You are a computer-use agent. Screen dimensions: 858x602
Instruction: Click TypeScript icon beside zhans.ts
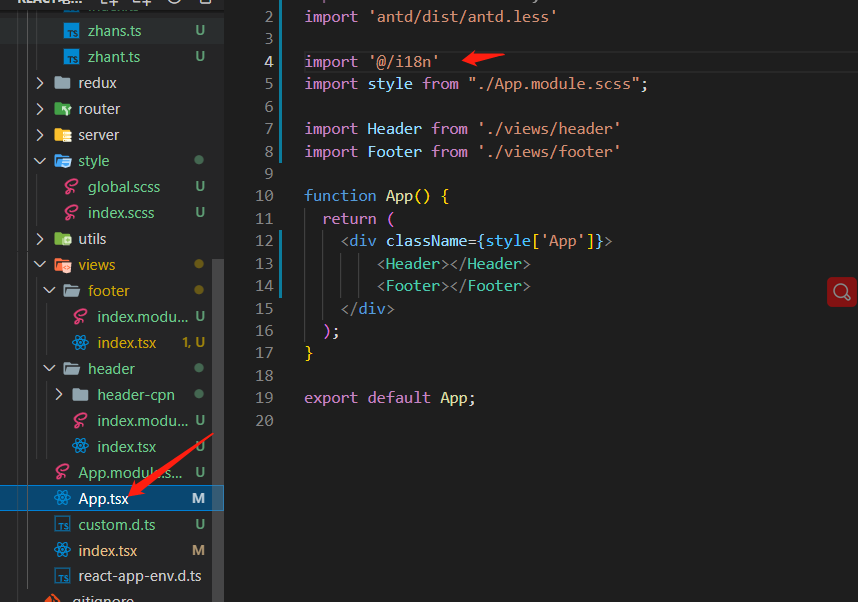tap(72, 31)
